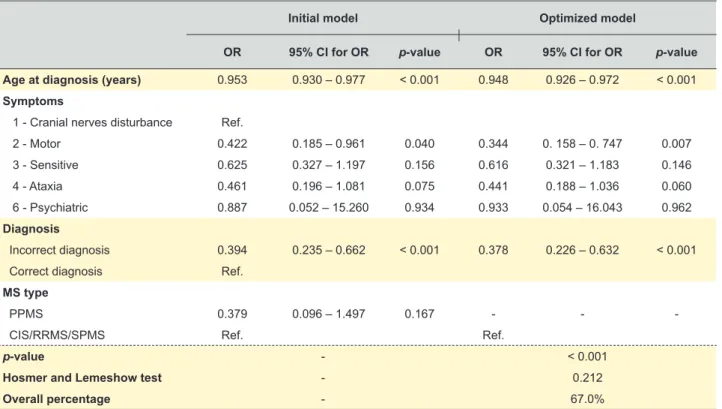
Task: Click the 0.934 p-value
Action: tap(419, 207)
